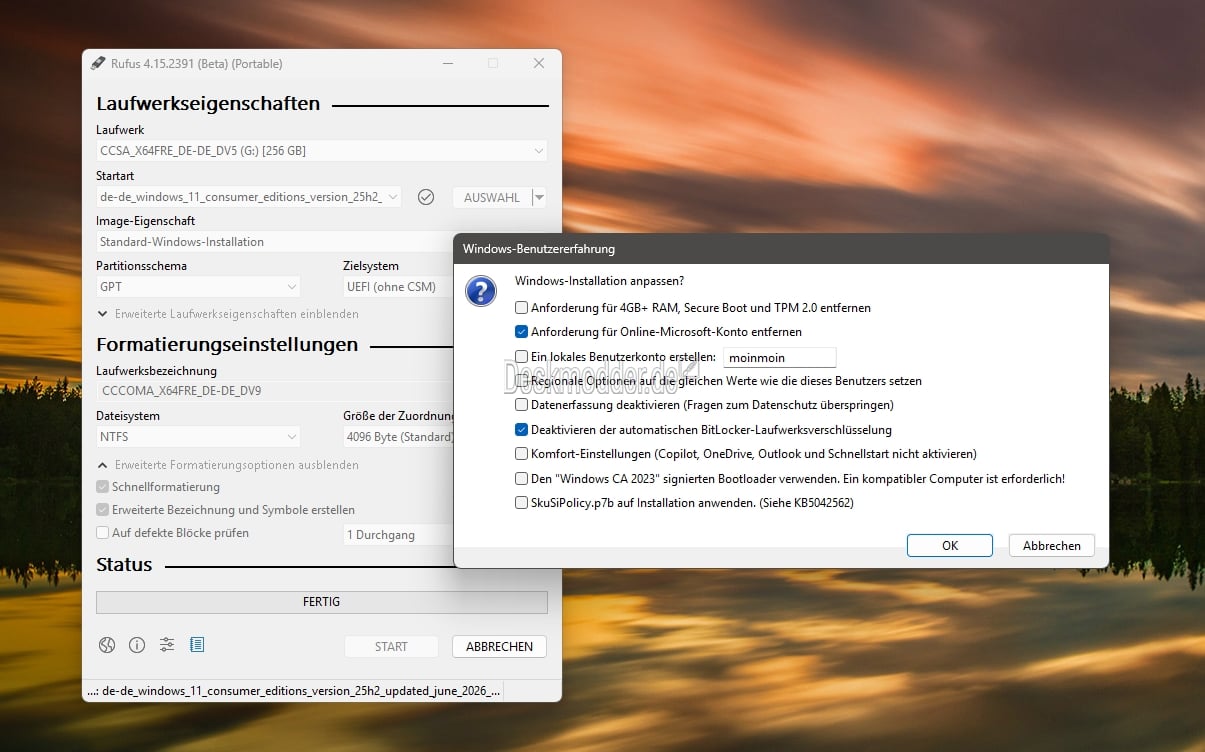
Task: Click the AUSWAHL button in Rufus
Action: point(492,197)
